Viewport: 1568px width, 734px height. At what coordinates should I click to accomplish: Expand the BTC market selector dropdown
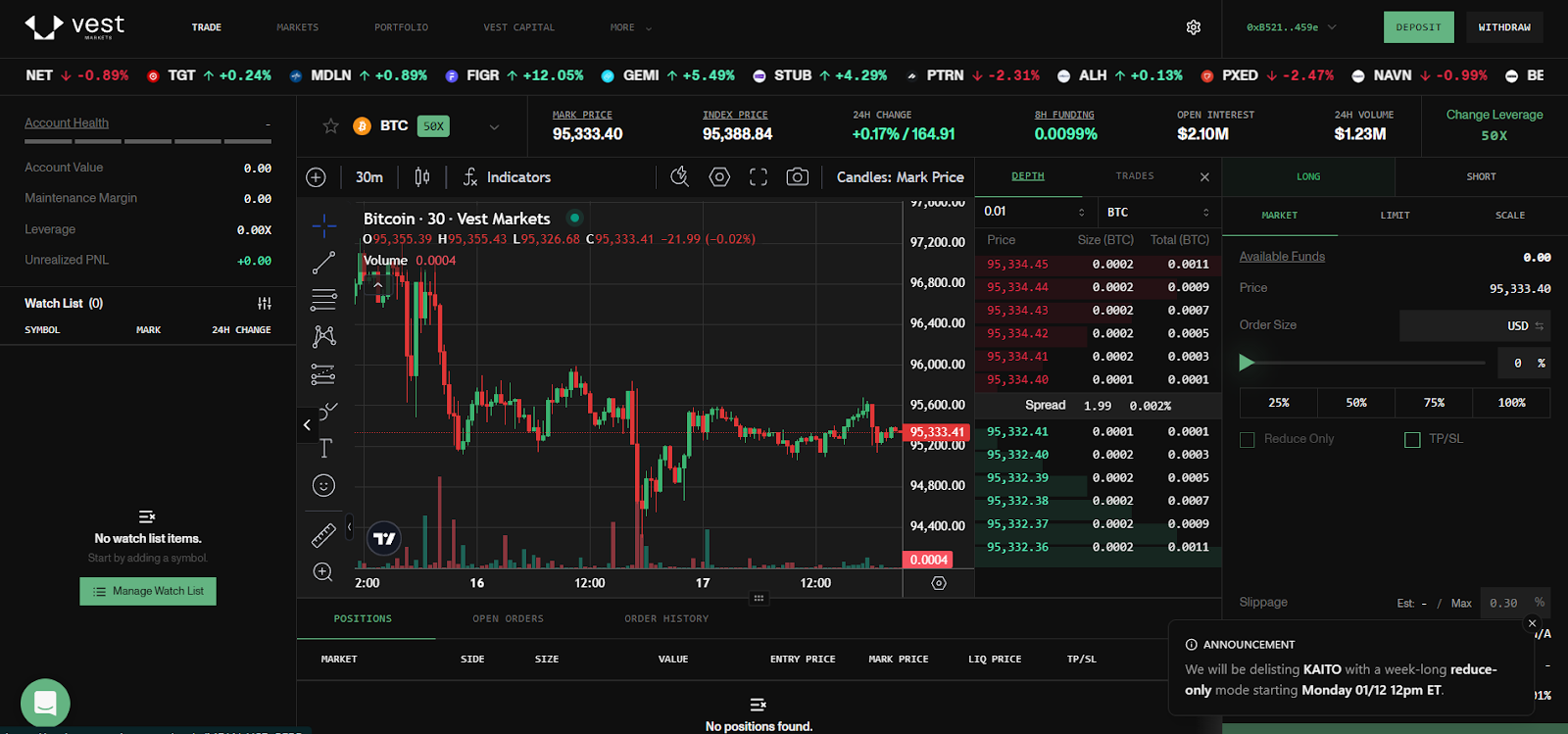coord(494,126)
